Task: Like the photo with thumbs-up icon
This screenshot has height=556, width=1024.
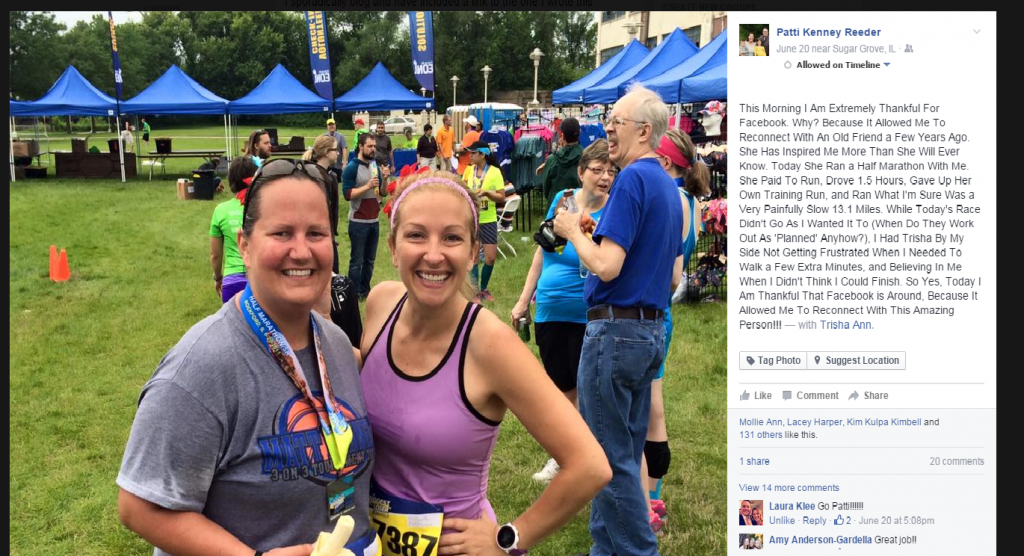Action: (744, 395)
